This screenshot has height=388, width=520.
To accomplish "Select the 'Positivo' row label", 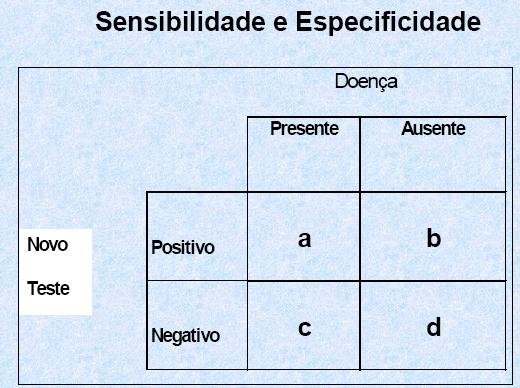I will [183, 248].
